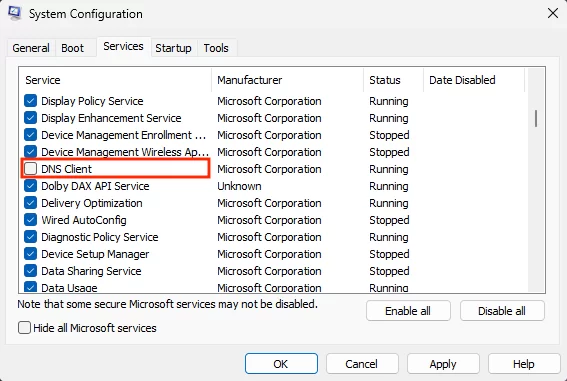Image resolution: width=567 pixels, height=381 pixels.
Task: Uncheck the Display Policy Service checkbox
Action: point(30,101)
